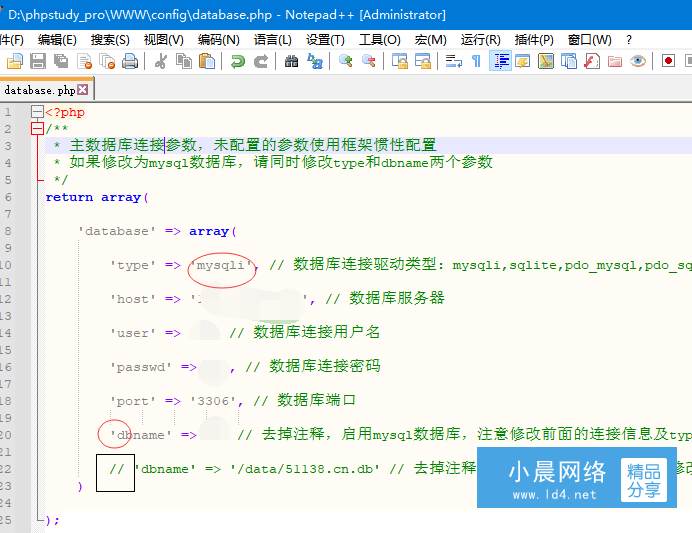Click the green Undo arrow icon
This screenshot has height=533, width=692.
(237, 62)
